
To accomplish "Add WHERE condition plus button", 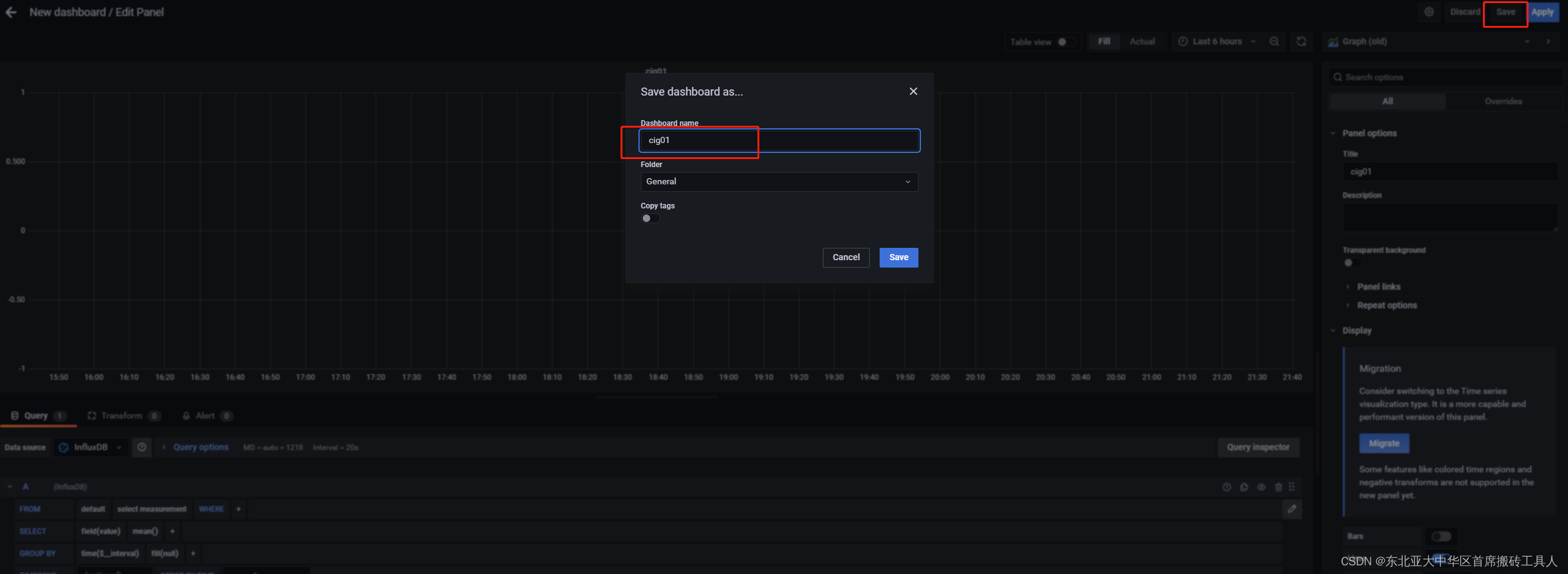I will click(238, 509).
